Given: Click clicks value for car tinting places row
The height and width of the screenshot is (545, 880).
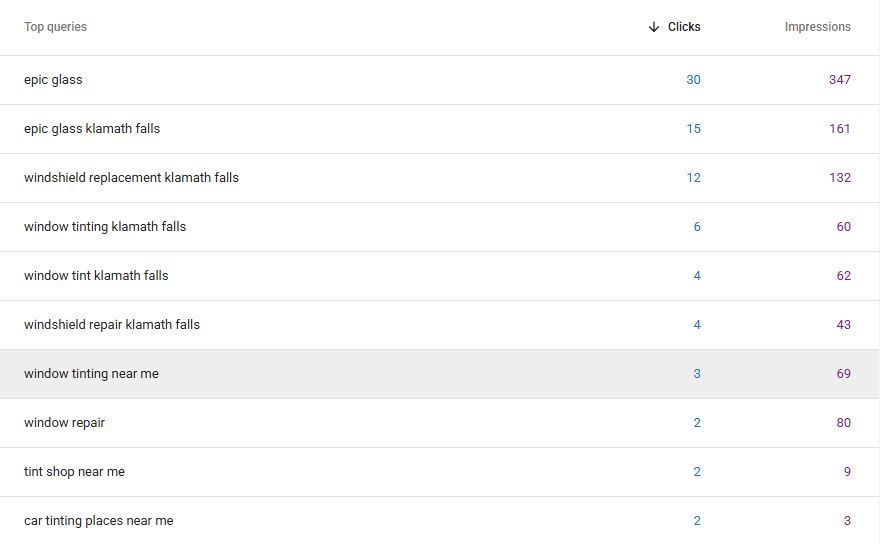Looking at the screenshot, I should click(697, 521).
